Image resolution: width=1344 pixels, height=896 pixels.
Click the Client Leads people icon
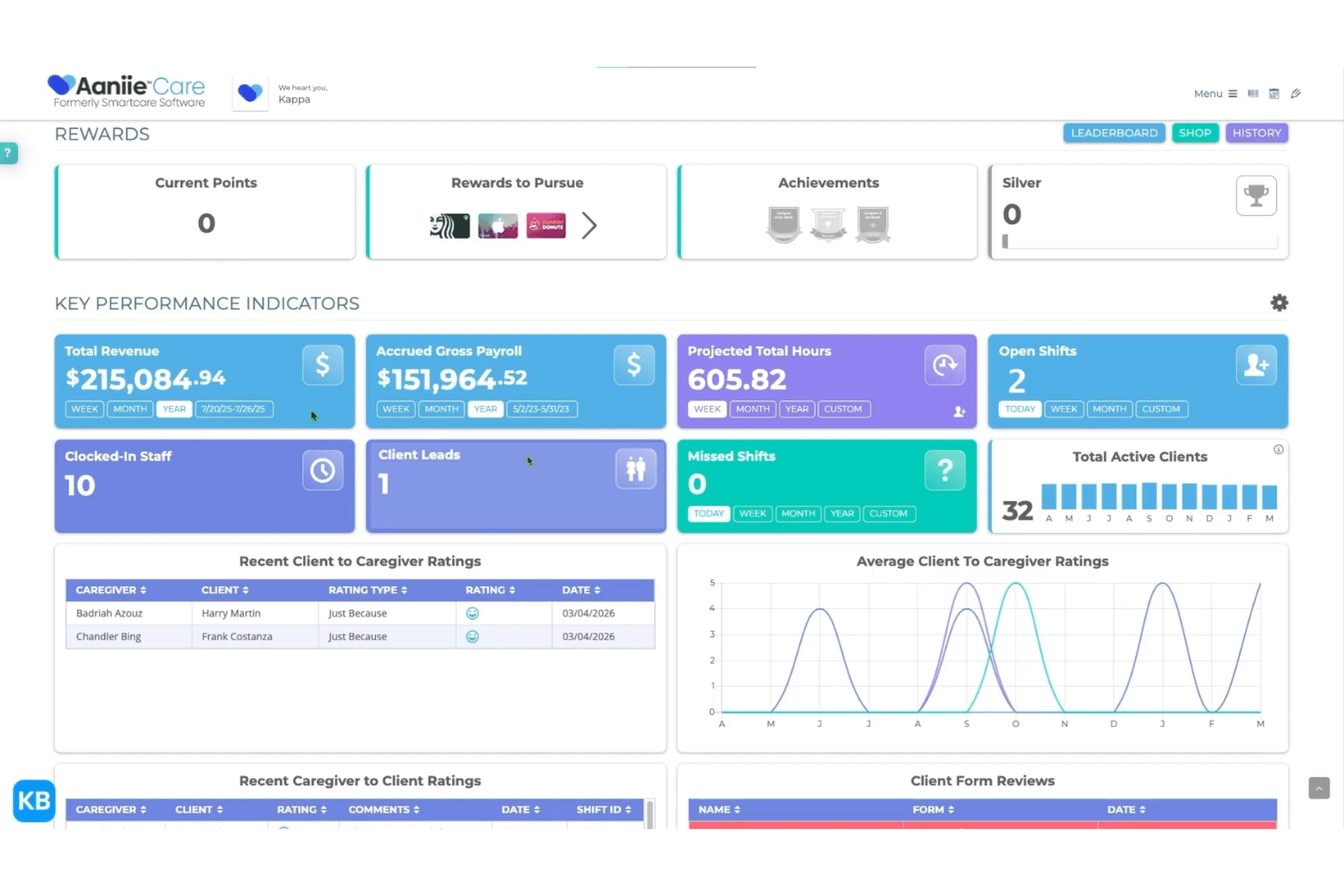636,468
